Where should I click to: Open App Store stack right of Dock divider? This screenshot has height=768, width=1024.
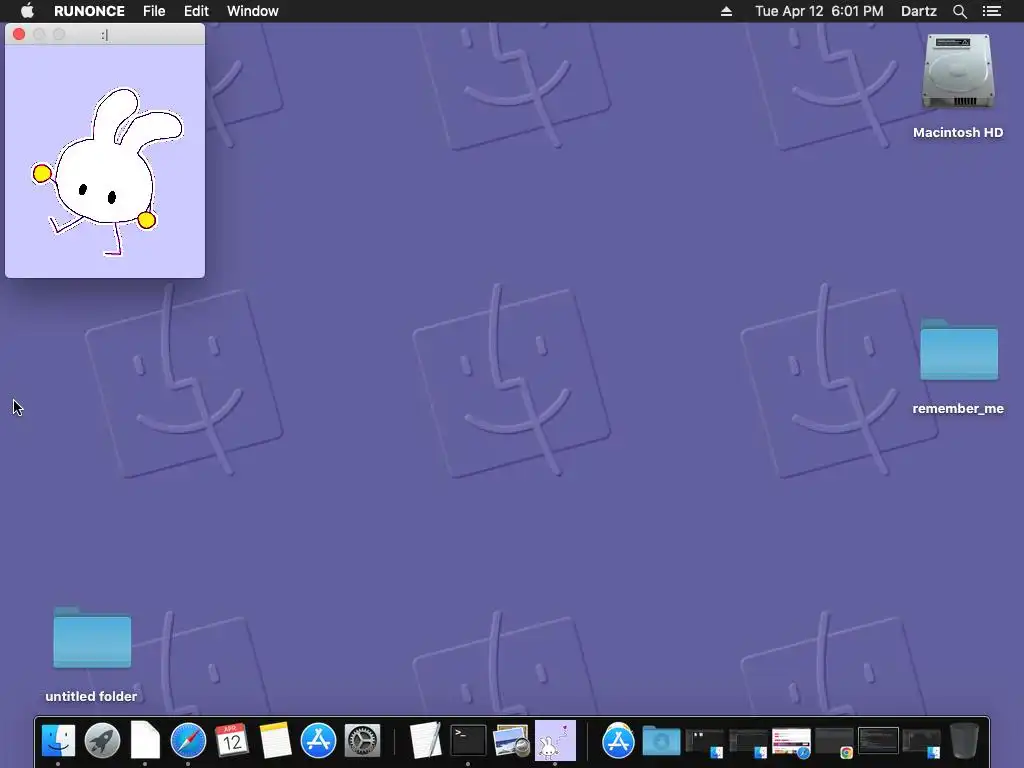pyautogui.click(x=618, y=742)
